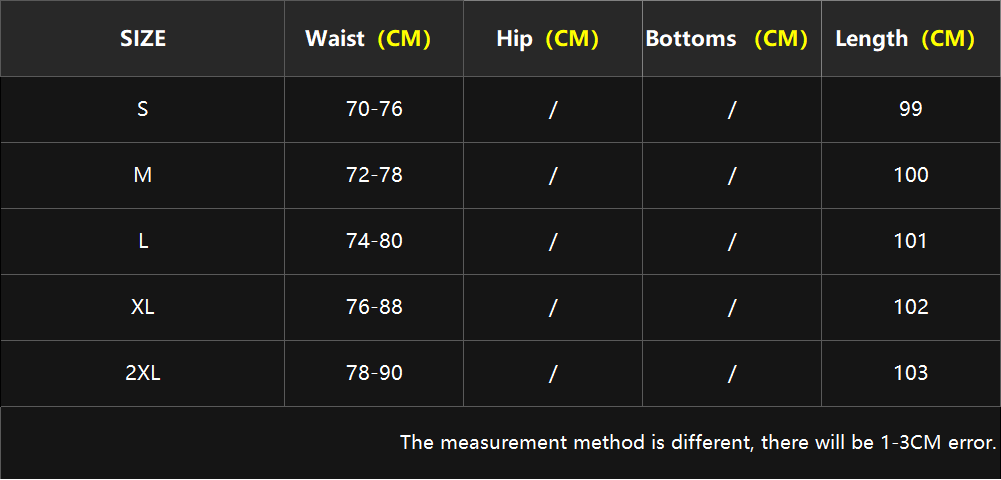Image resolution: width=1001 pixels, height=480 pixels.
Task: Click the measurement error note text
Action: (698, 442)
